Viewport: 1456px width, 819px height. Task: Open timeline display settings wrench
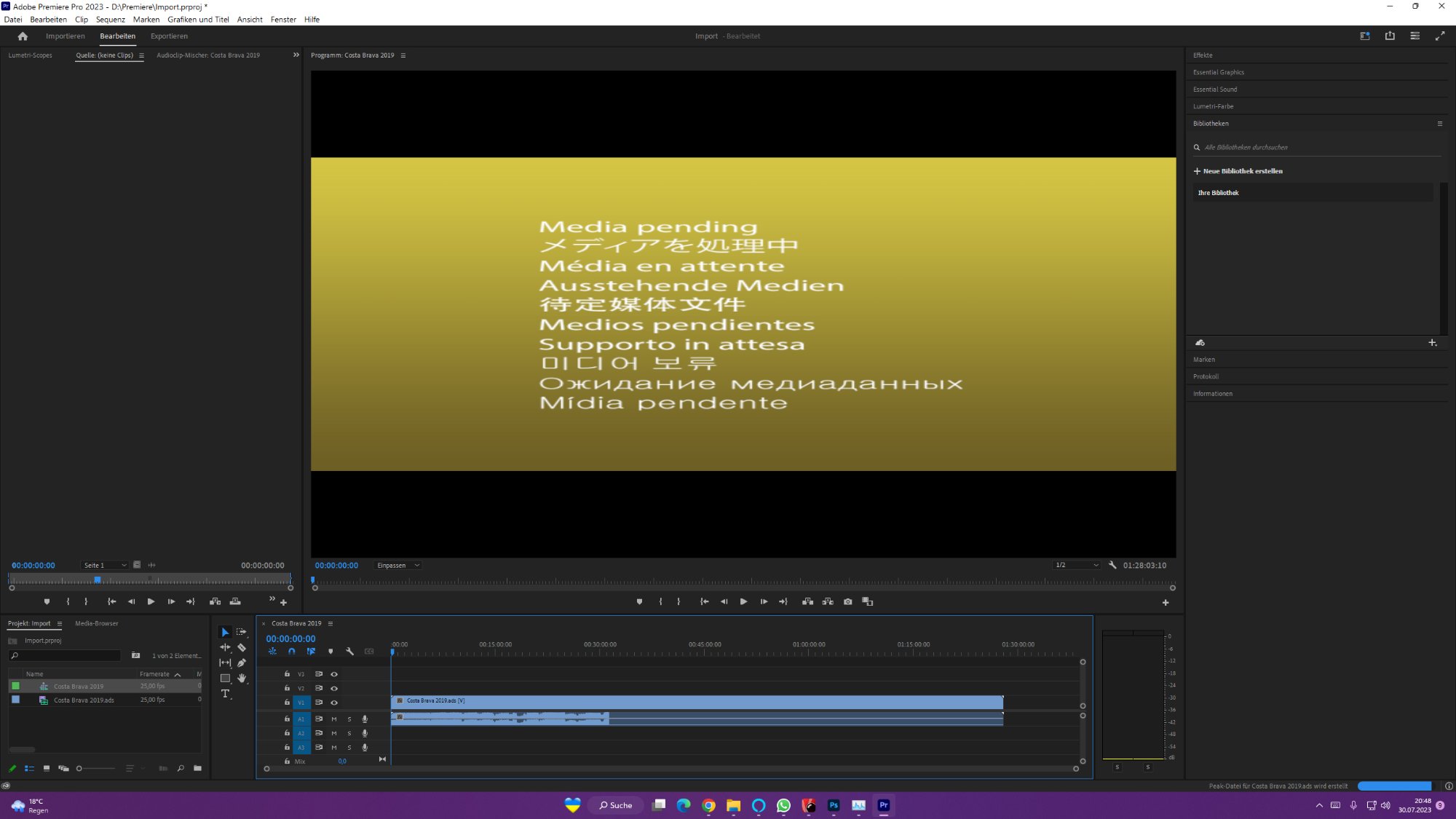click(x=349, y=652)
